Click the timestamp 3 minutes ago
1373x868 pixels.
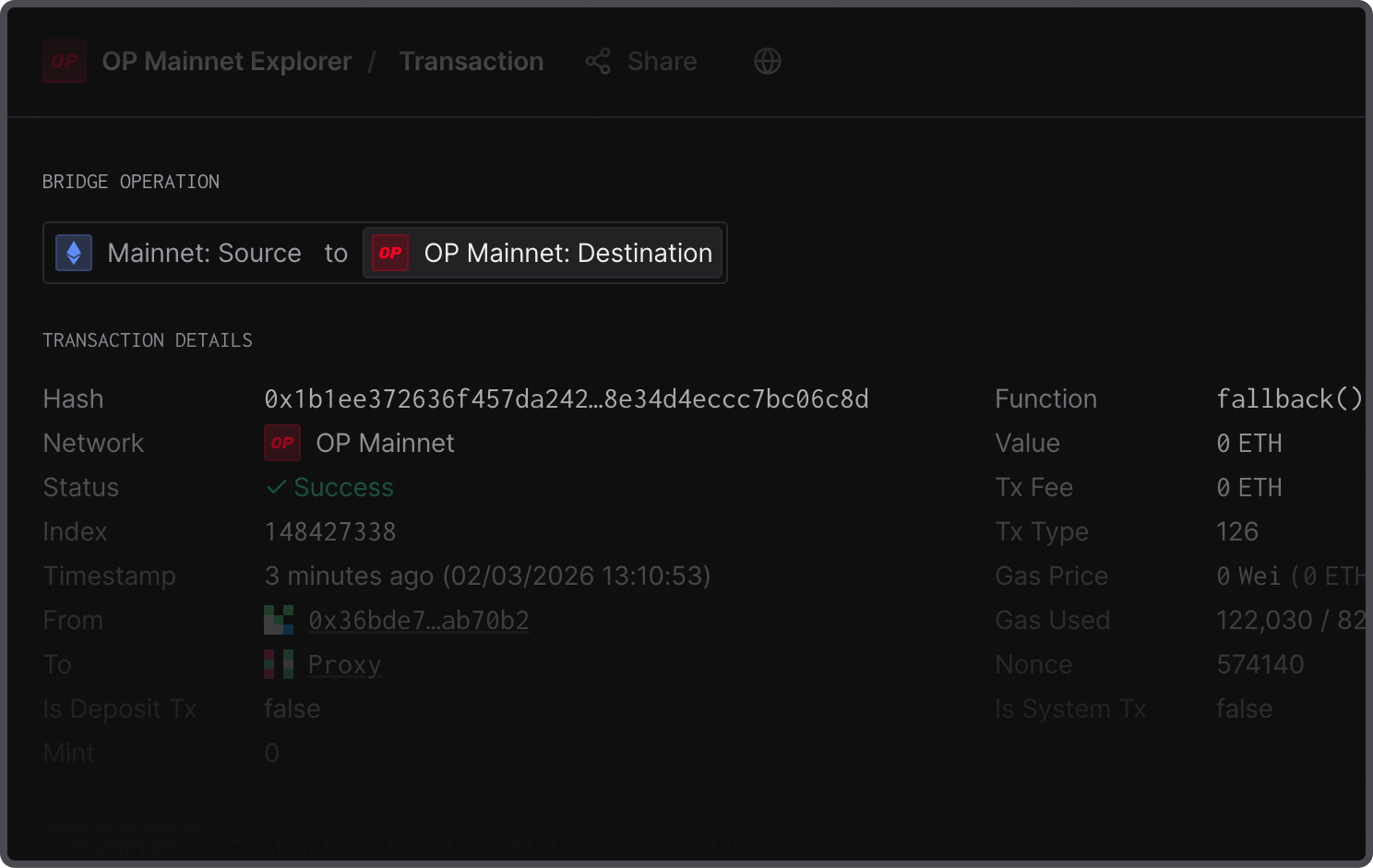click(x=487, y=576)
